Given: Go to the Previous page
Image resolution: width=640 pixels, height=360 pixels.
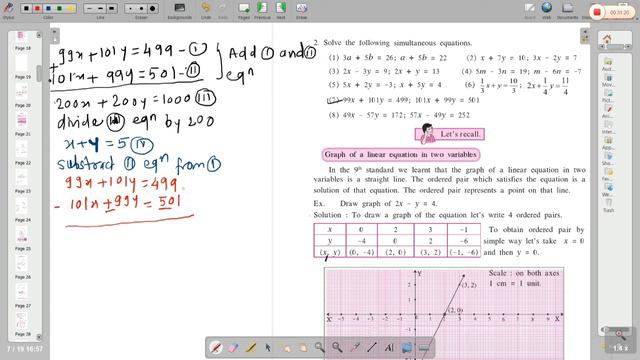Looking at the screenshot, I should click(262, 11).
